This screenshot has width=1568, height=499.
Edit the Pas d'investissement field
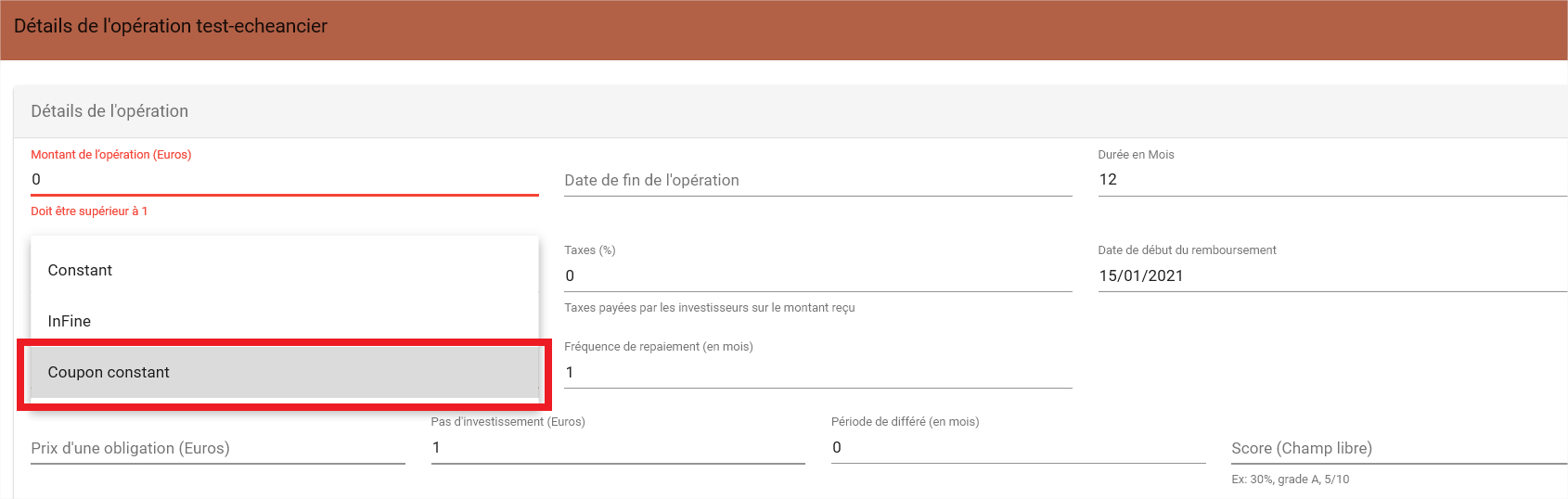(x=618, y=447)
